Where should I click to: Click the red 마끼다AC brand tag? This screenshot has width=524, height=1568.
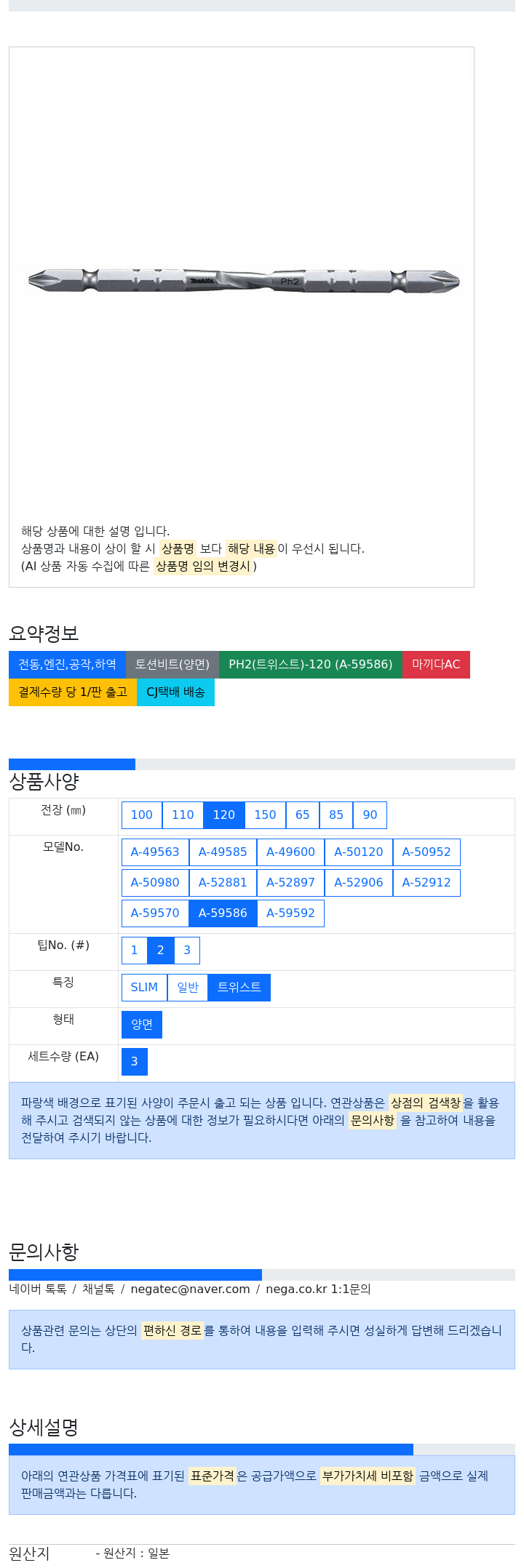tap(436, 665)
